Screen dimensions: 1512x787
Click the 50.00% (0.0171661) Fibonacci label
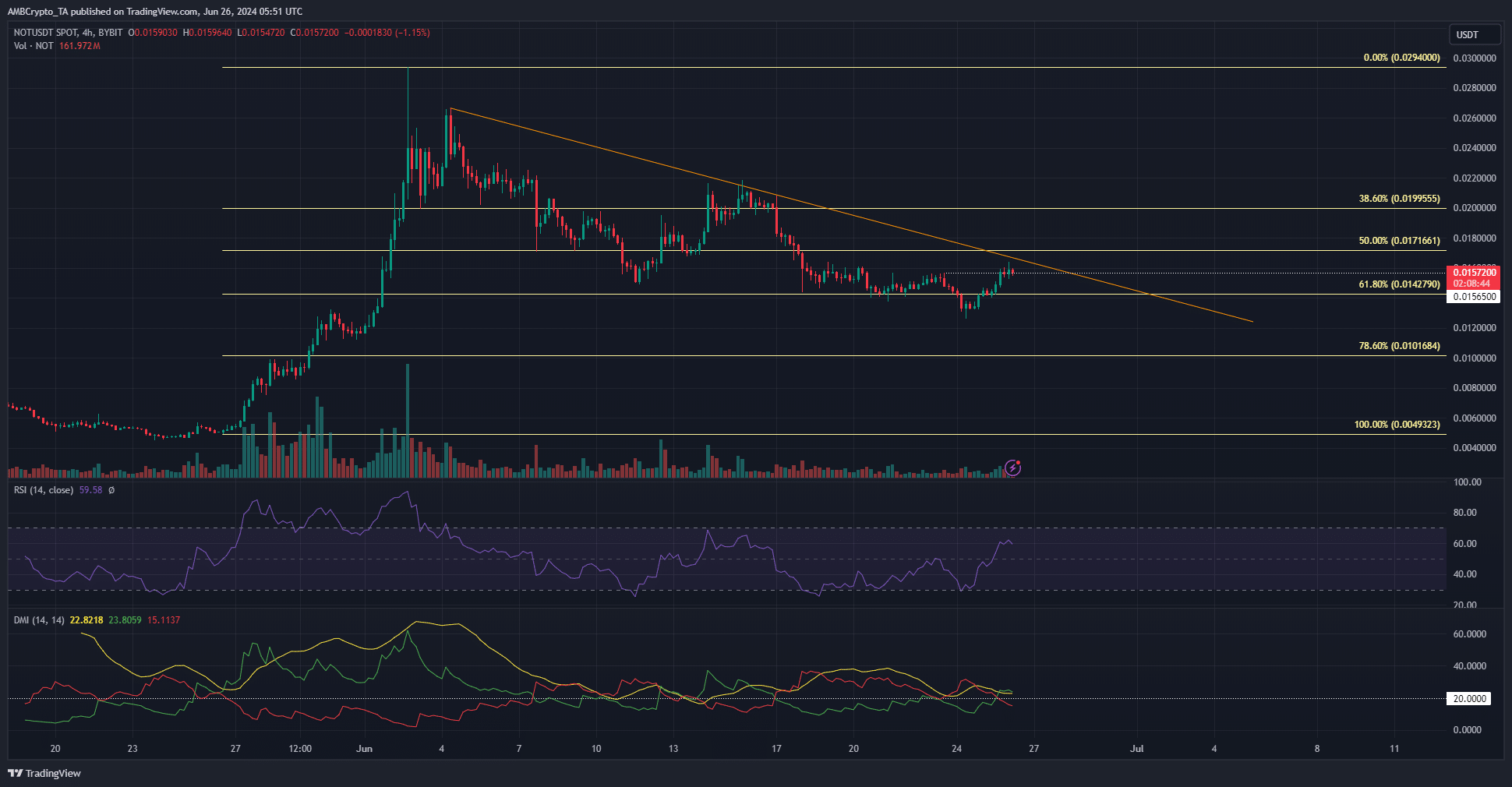coord(1400,241)
